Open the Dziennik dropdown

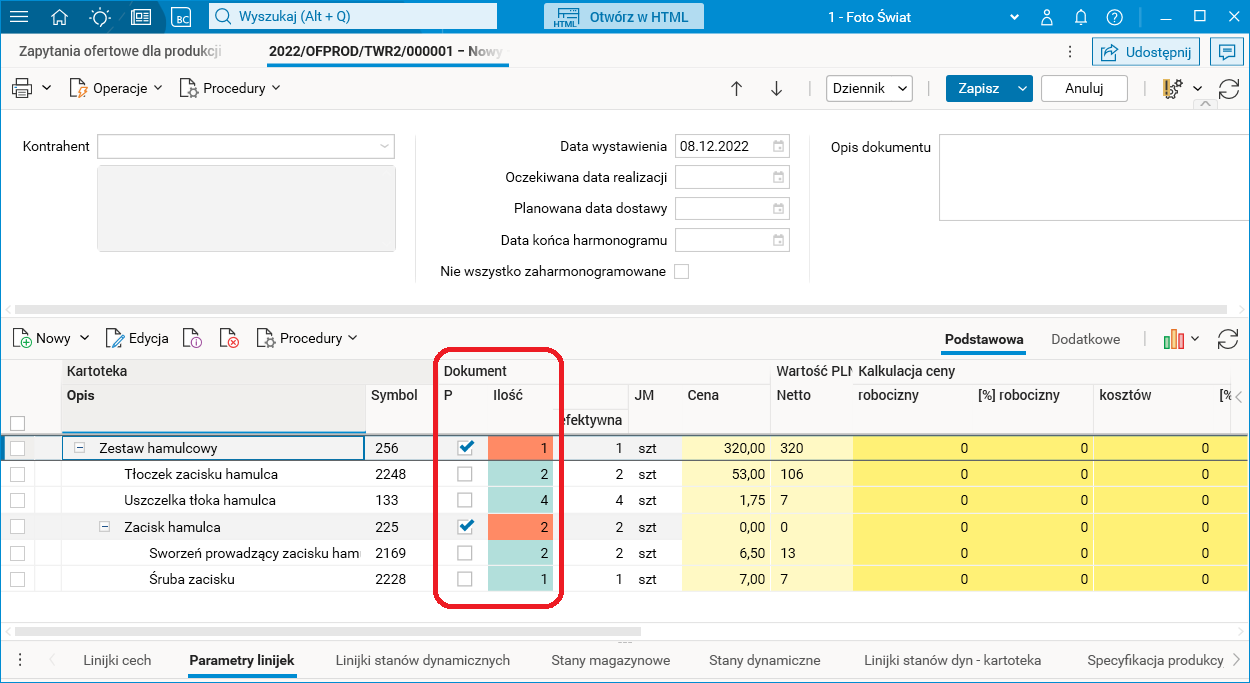870,88
